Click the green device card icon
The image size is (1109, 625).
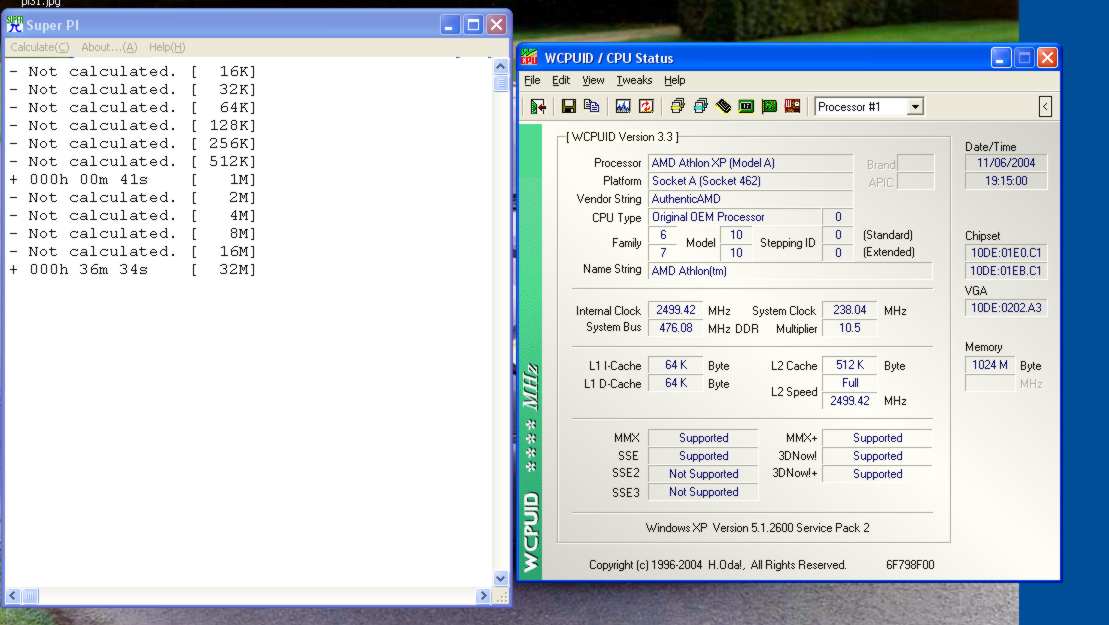(770, 107)
